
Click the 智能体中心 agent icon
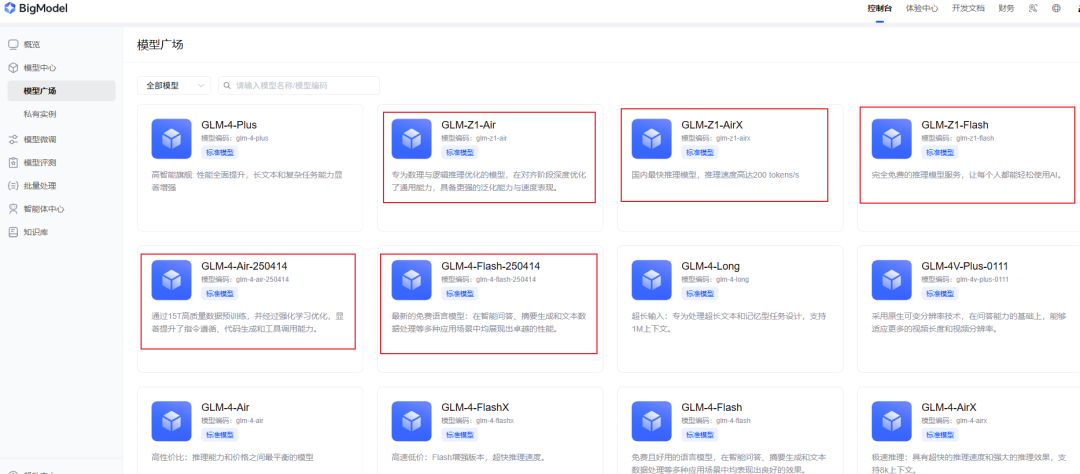click(13, 209)
